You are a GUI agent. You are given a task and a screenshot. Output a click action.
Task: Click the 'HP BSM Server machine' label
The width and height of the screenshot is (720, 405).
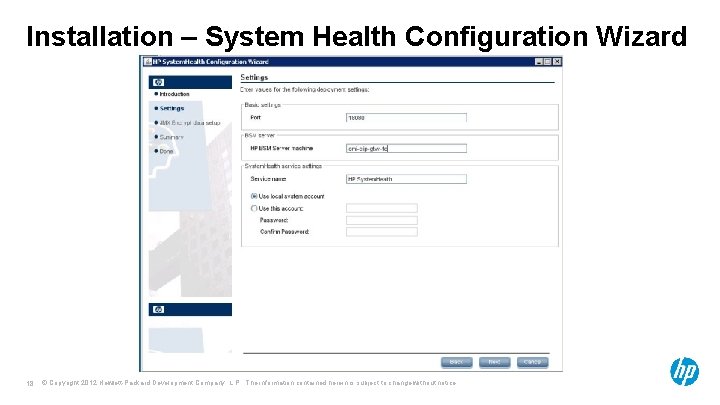[x=281, y=148]
